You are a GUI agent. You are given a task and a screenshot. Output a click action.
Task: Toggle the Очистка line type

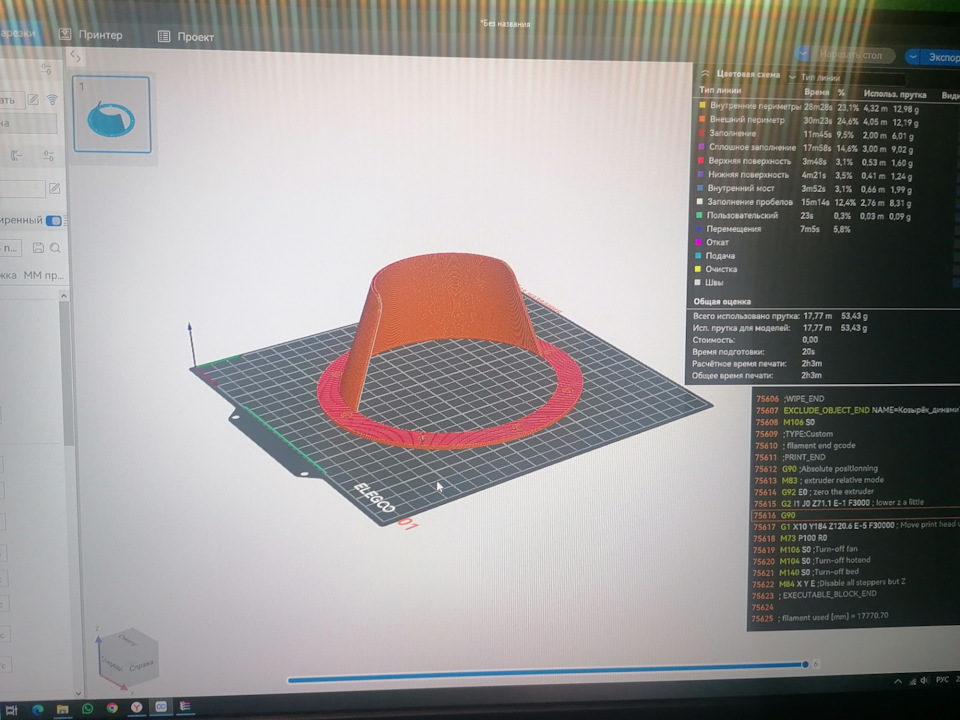point(716,269)
